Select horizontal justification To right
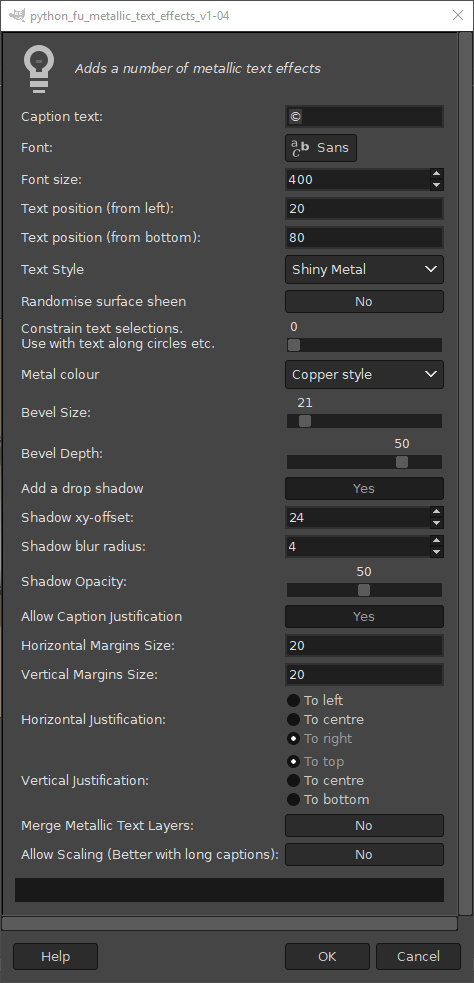This screenshot has width=474, height=983. [319, 739]
